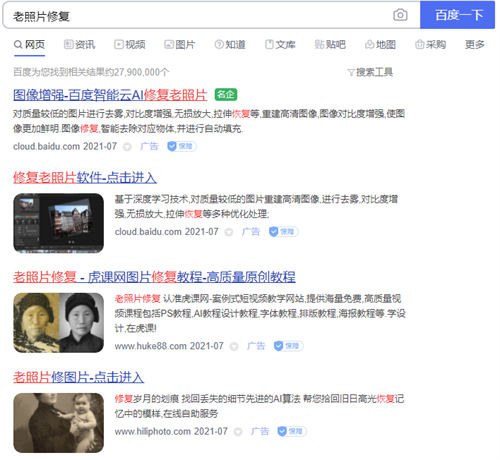Click the camera image-search icon
This screenshot has width=500, height=460.
(400, 15)
